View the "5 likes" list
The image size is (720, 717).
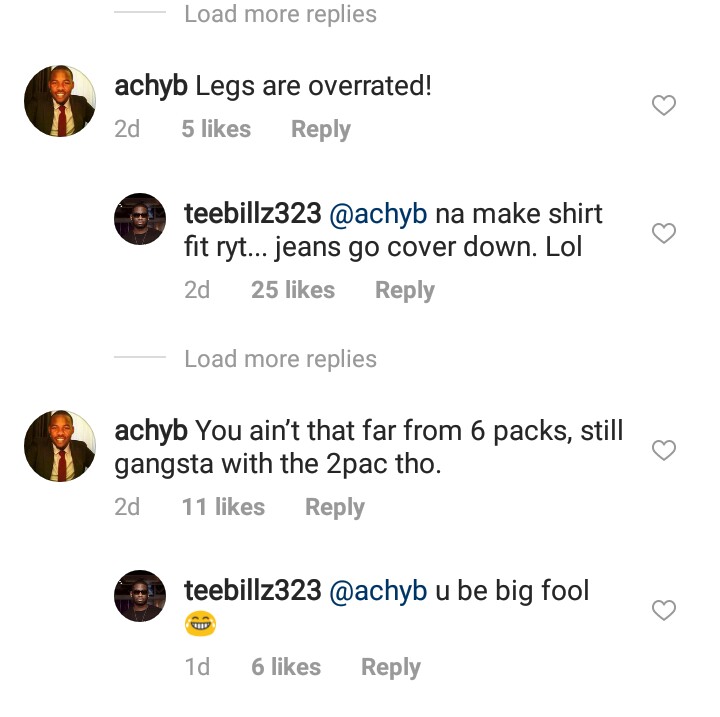[216, 129]
